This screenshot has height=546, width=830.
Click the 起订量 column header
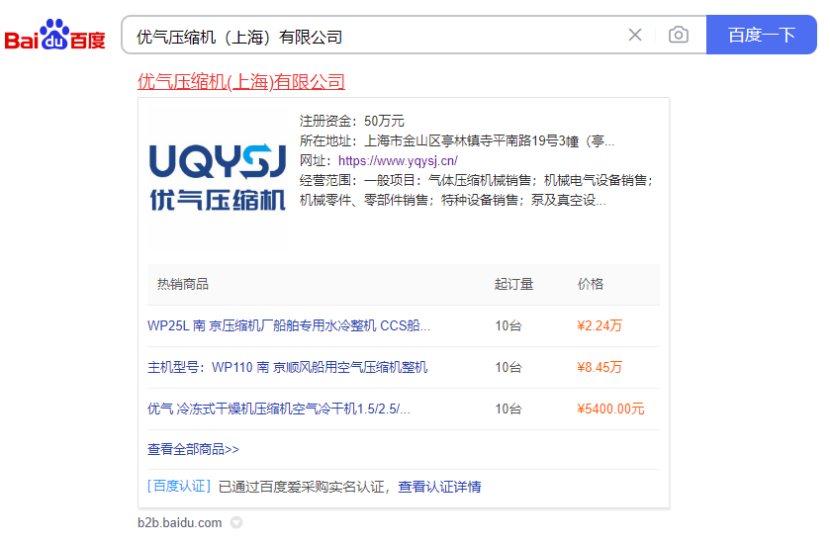click(513, 284)
